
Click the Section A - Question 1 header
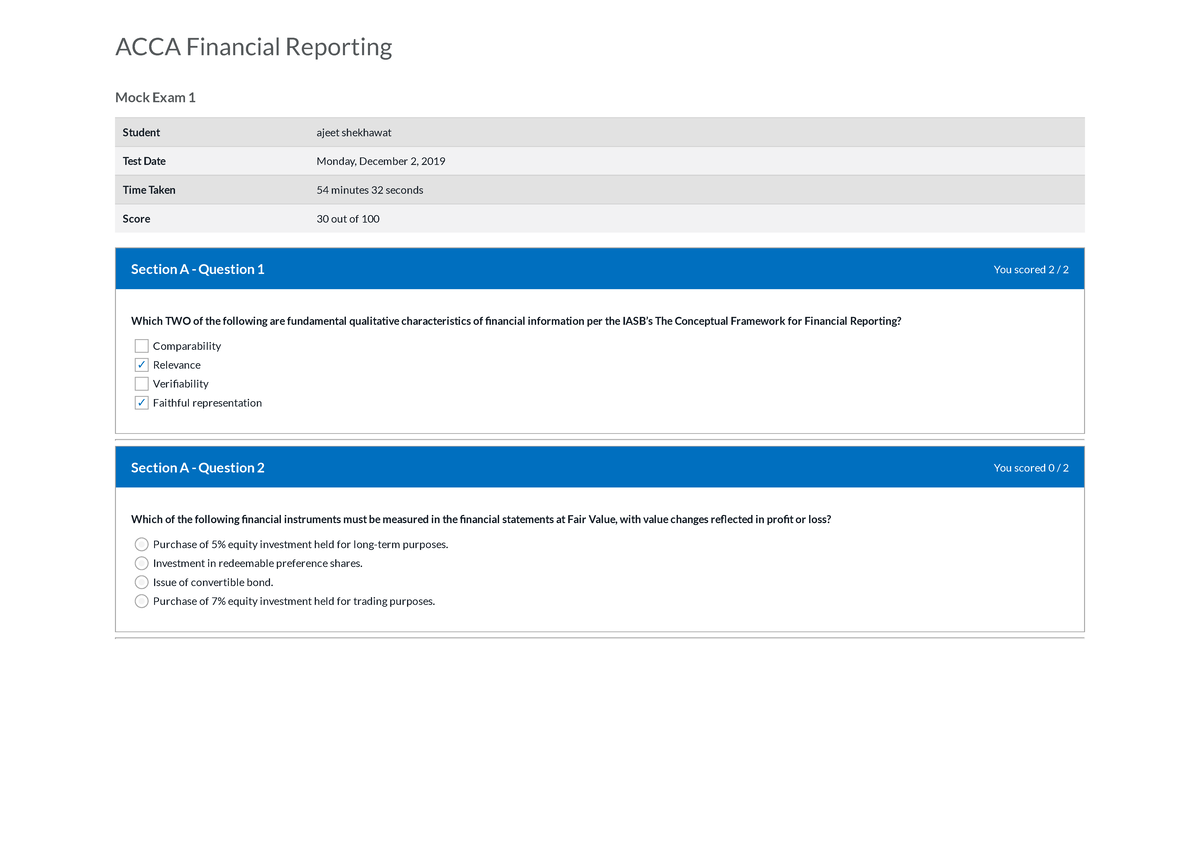197,268
